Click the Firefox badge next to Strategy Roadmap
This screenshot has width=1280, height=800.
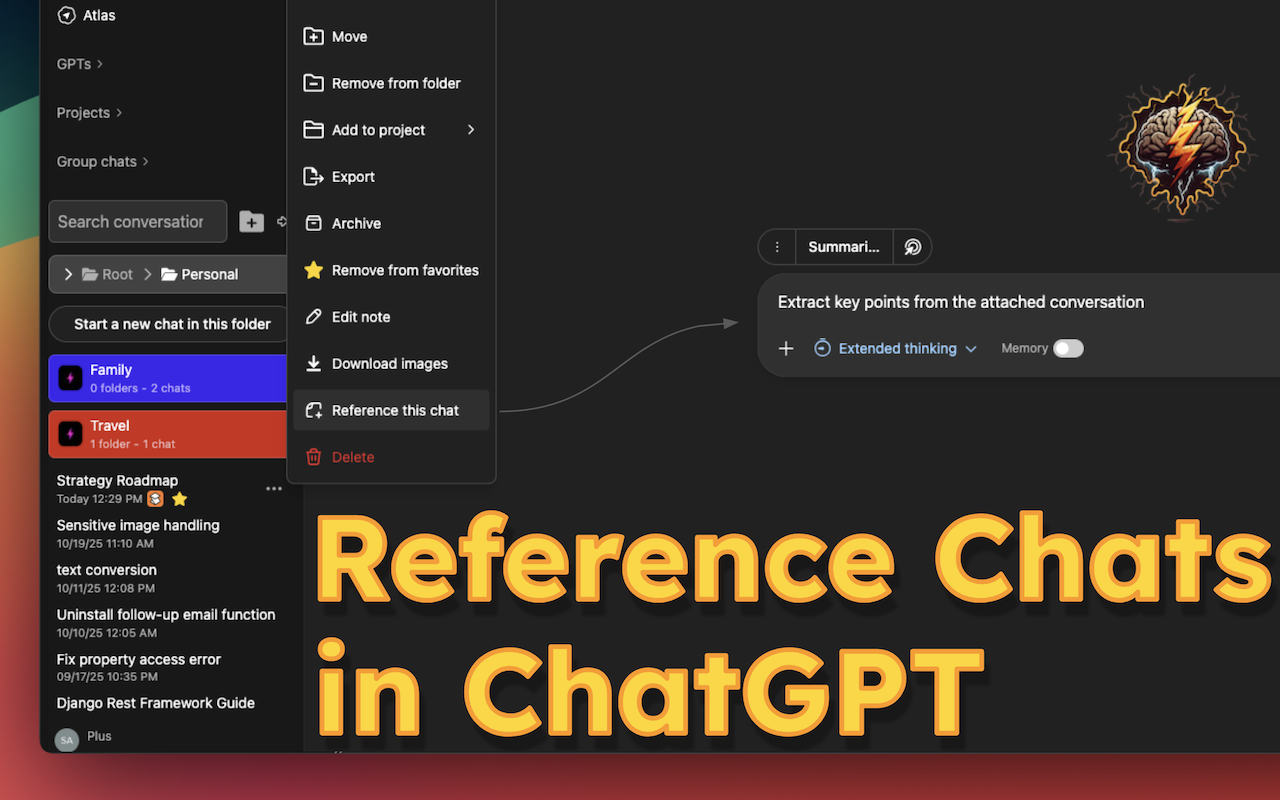156,498
